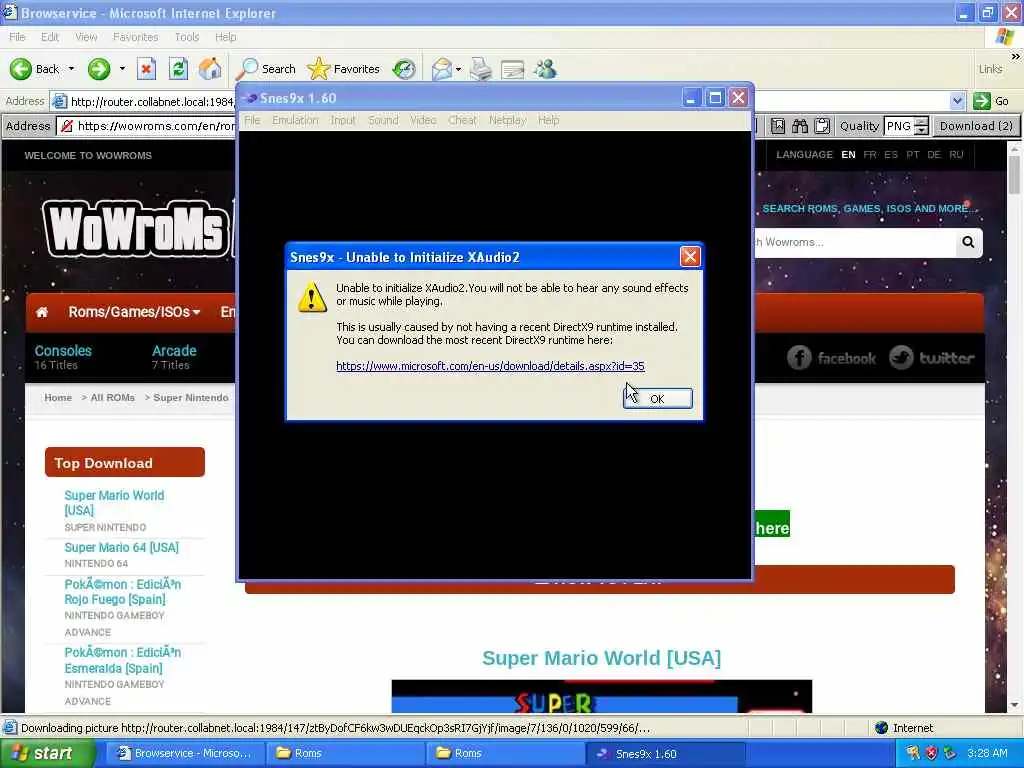Click the red security shield tray icon
This screenshot has width=1024, height=768.
[931, 753]
